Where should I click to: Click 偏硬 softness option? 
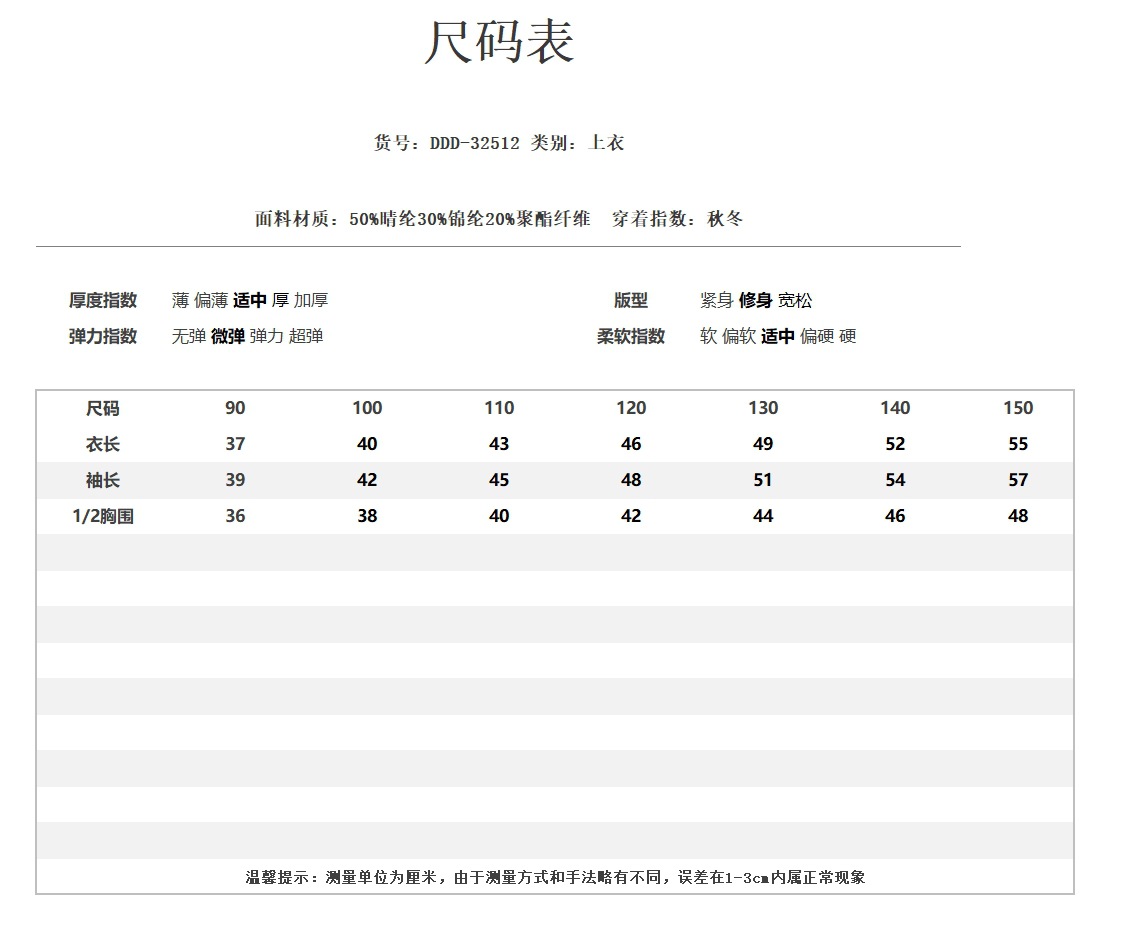coord(817,336)
